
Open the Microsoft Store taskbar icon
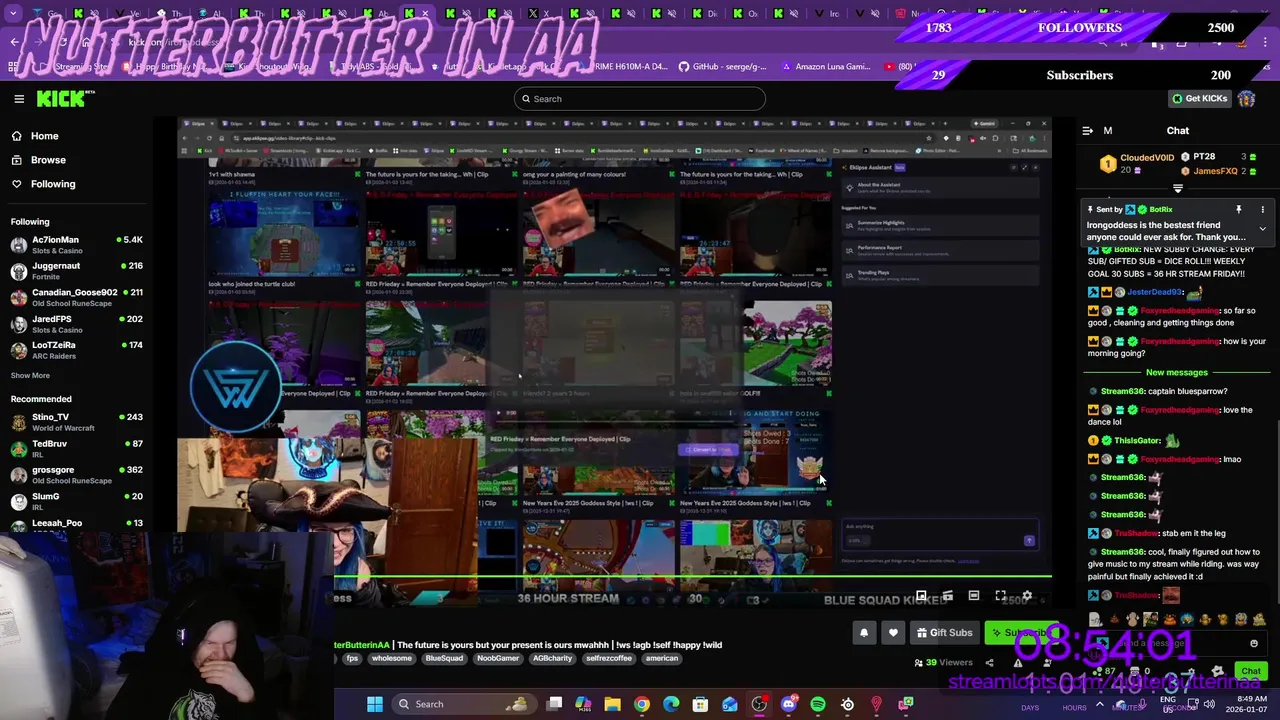coord(700,704)
